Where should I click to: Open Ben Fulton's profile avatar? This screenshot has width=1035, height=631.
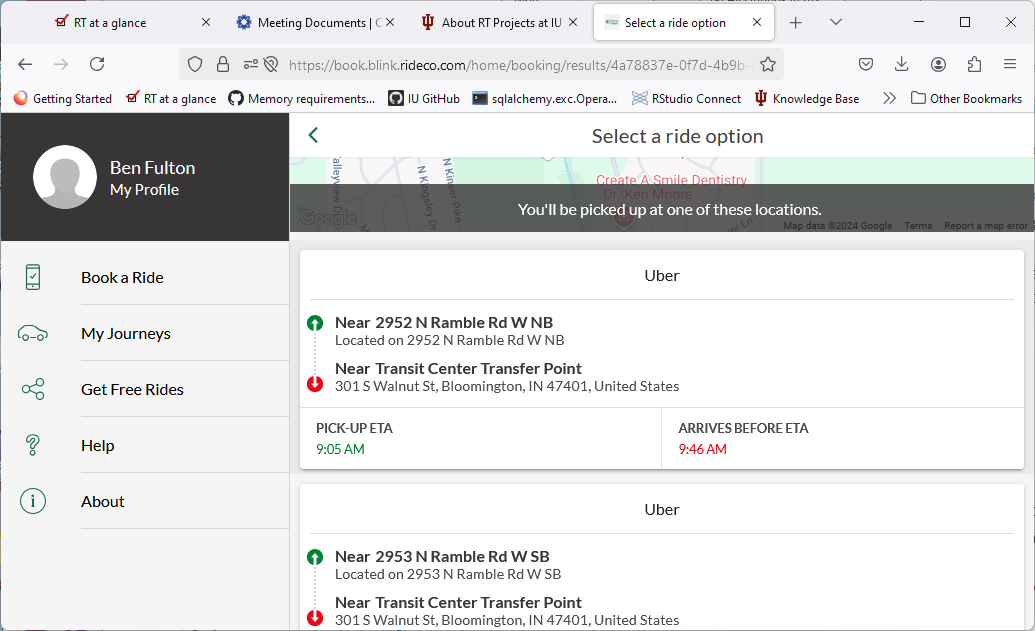click(x=65, y=177)
